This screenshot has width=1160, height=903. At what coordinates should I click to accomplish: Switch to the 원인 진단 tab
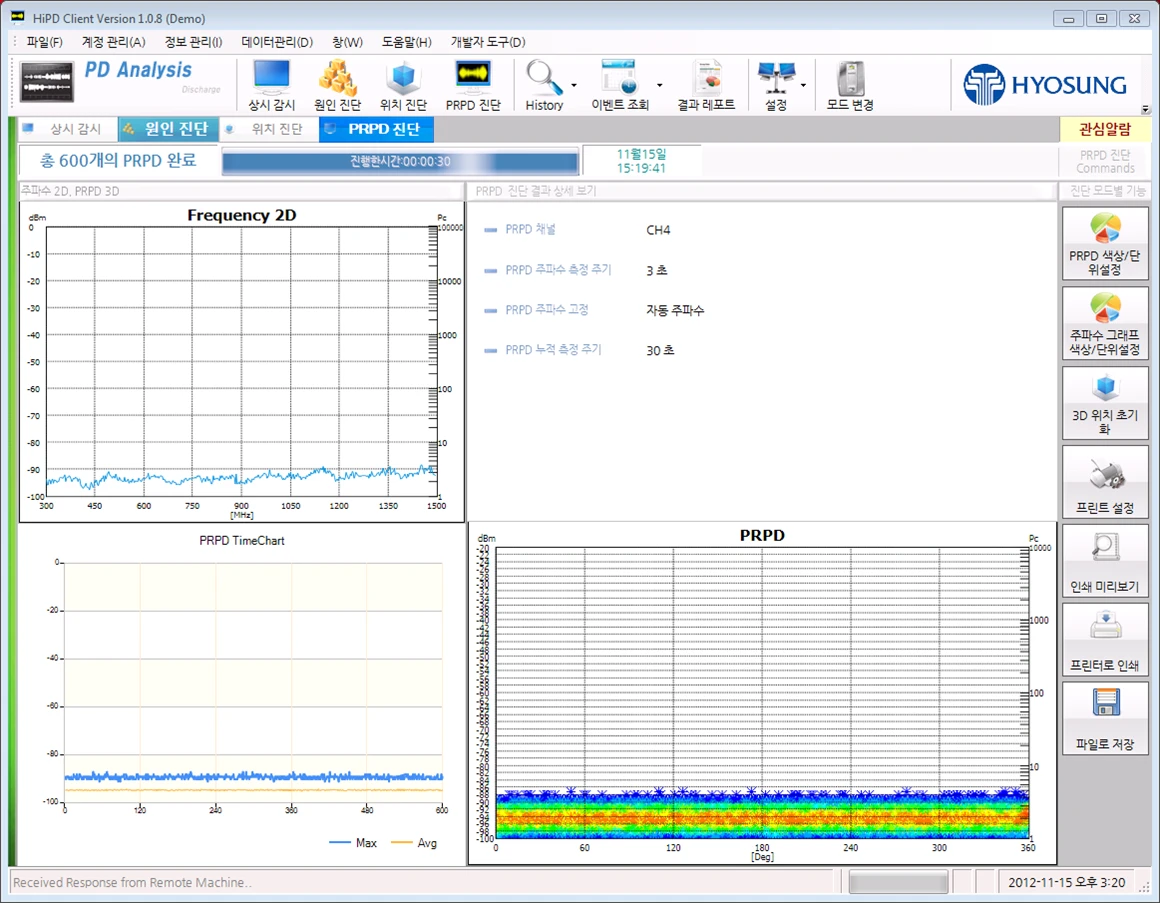pyautogui.click(x=169, y=129)
